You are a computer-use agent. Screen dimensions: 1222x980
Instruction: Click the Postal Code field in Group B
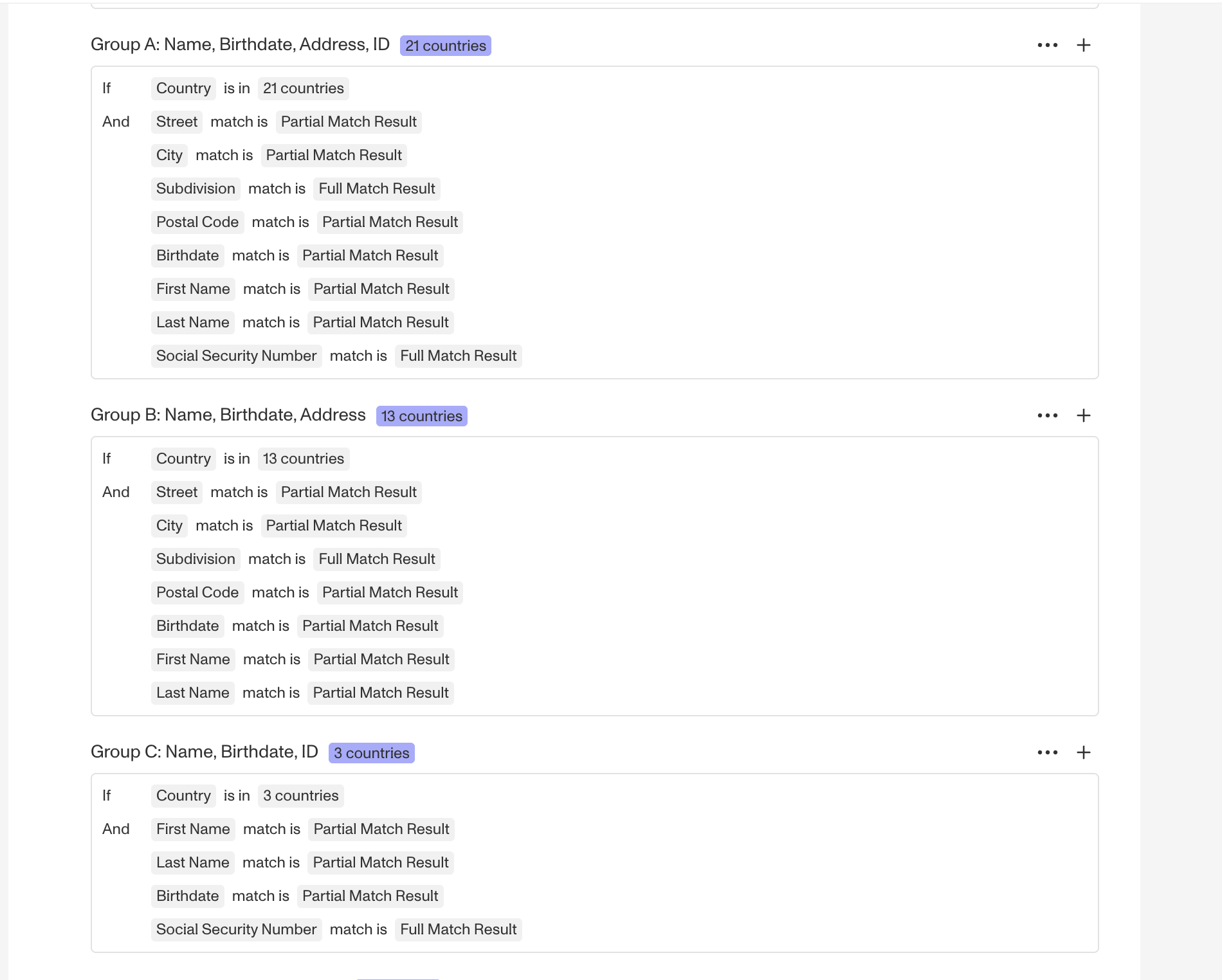click(x=197, y=592)
